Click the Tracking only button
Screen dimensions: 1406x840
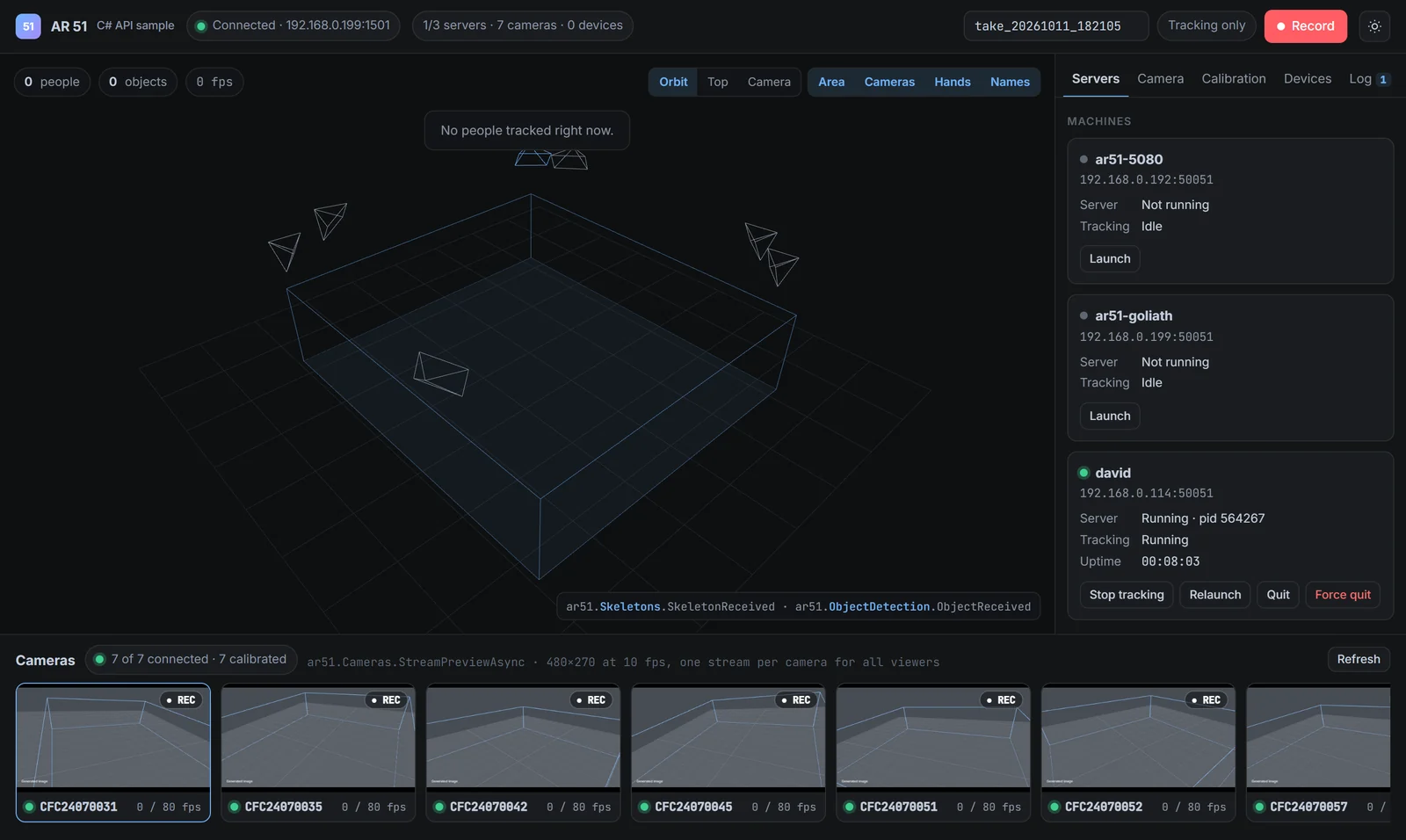pyautogui.click(x=1207, y=25)
